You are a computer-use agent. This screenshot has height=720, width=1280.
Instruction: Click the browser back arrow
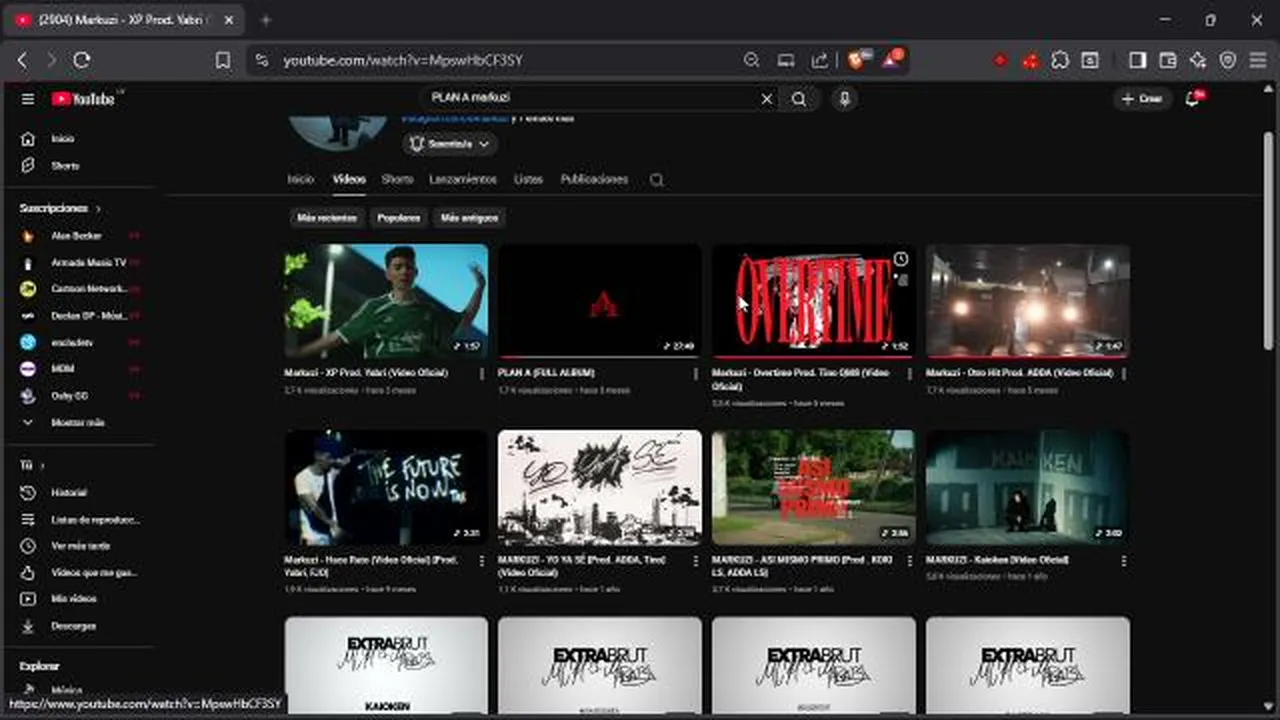pos(22,60)
